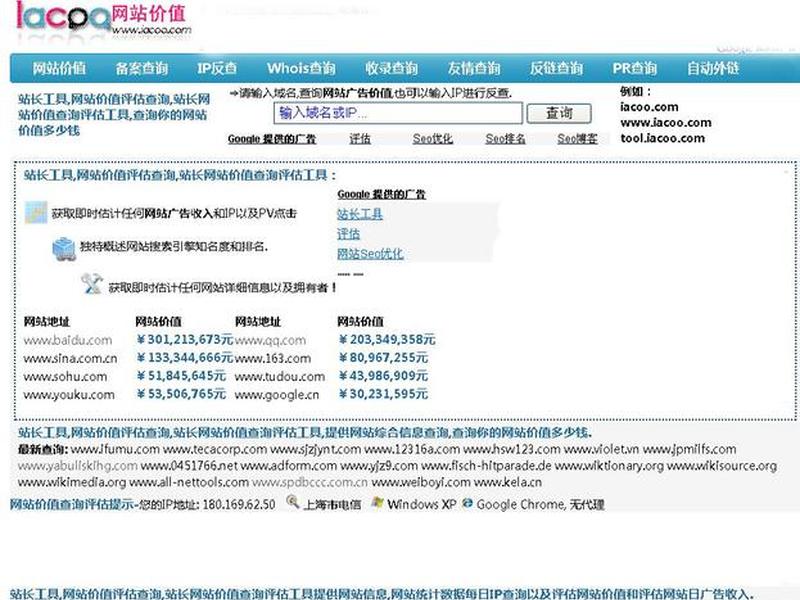Click the value ￥43,986,909元
This screenshot has width=800, height=600.
pos(383,376)
